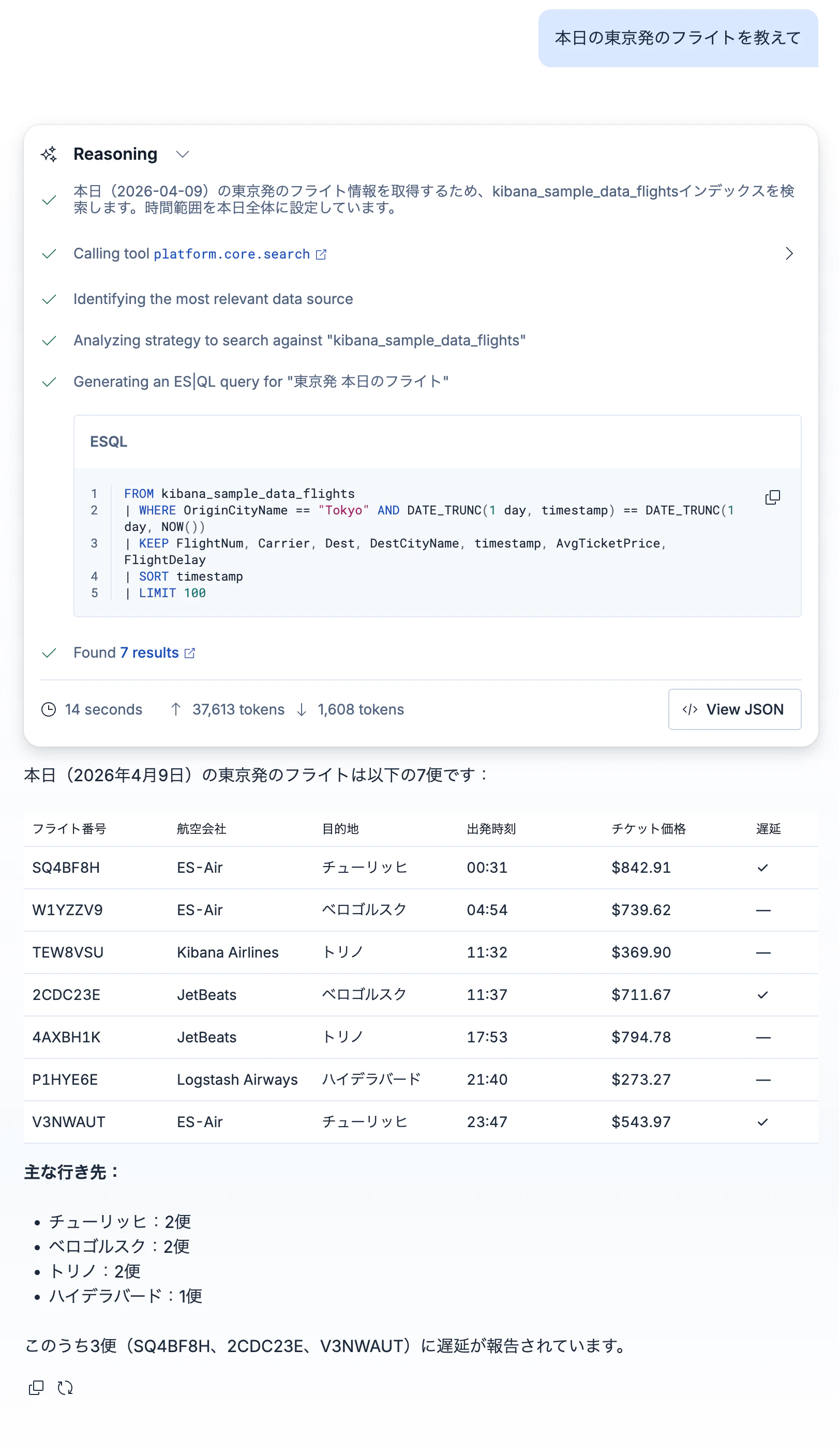Select the user message about Tokyo flights
Screen dimensions: 839x1456
[x=678, y=38]
